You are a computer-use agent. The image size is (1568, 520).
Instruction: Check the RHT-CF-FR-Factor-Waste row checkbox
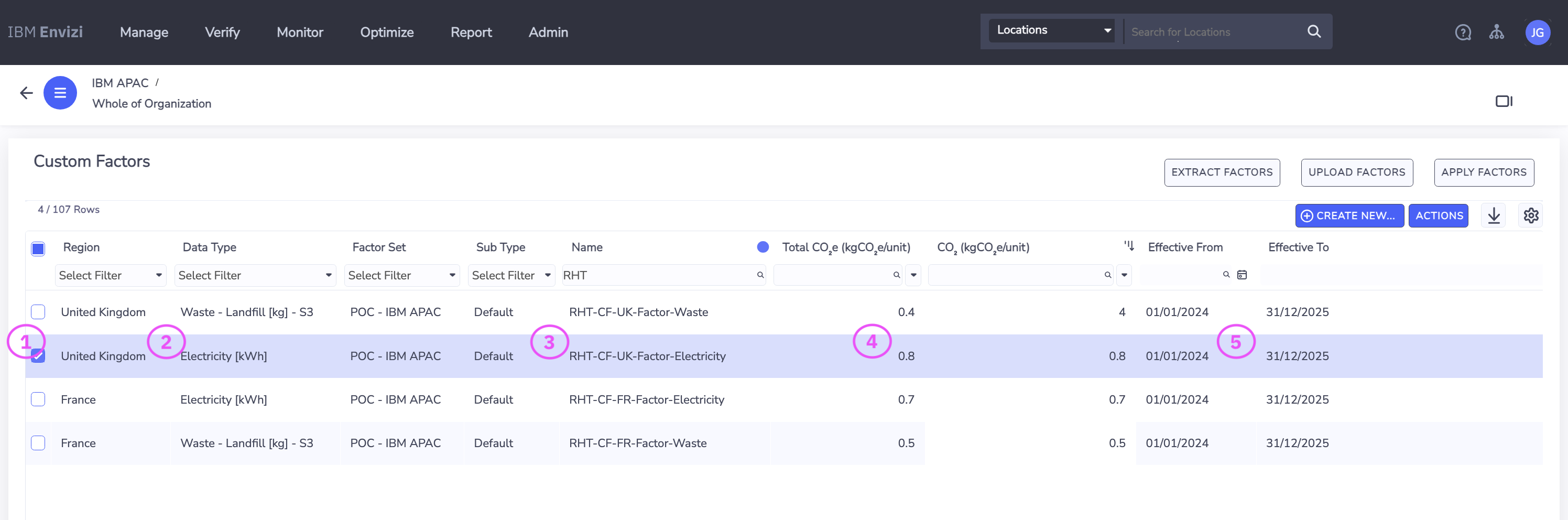pos(38,443)
